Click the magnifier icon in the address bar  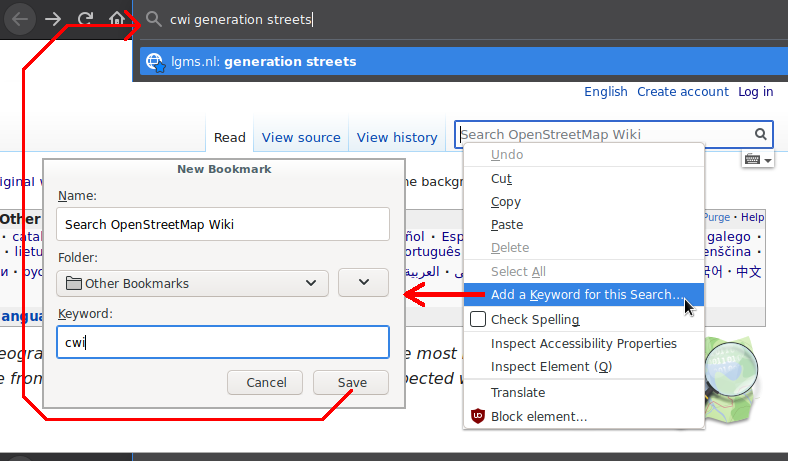point(153,19)
